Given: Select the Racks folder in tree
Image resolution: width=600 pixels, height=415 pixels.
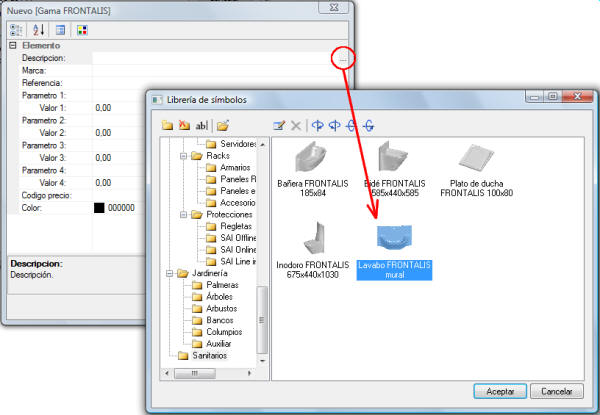Looking at the screenshot, I should [x=210, y=156].
